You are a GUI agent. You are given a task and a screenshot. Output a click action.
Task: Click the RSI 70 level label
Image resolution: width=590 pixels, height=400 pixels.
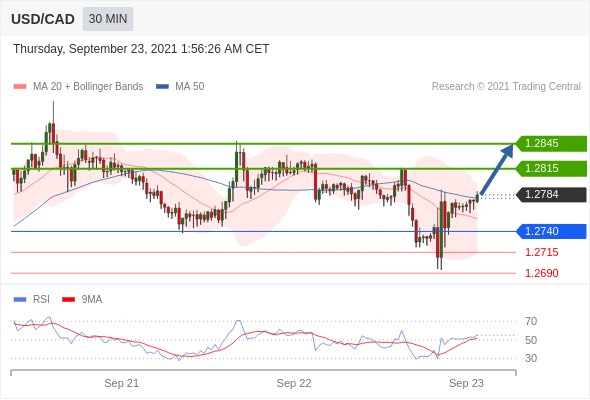coord(531,321)
